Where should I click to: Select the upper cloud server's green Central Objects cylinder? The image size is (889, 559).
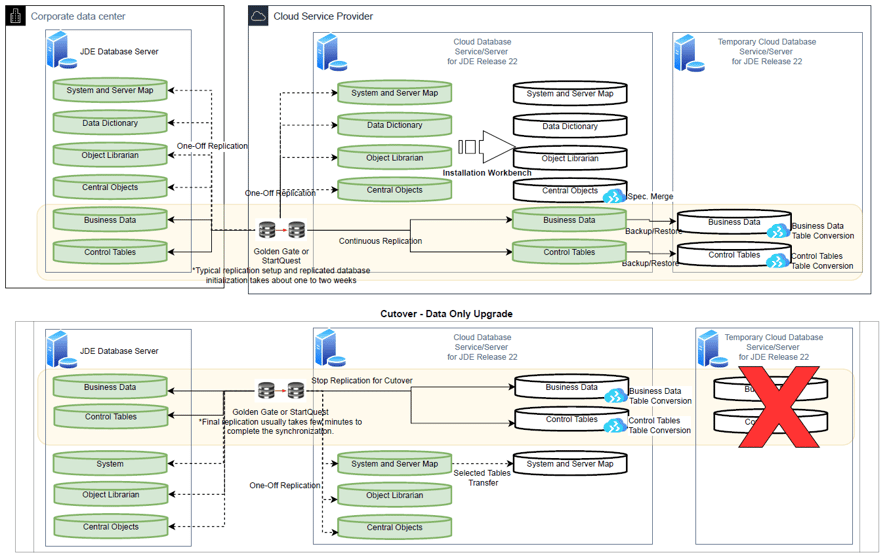click(x=395, y=190)
